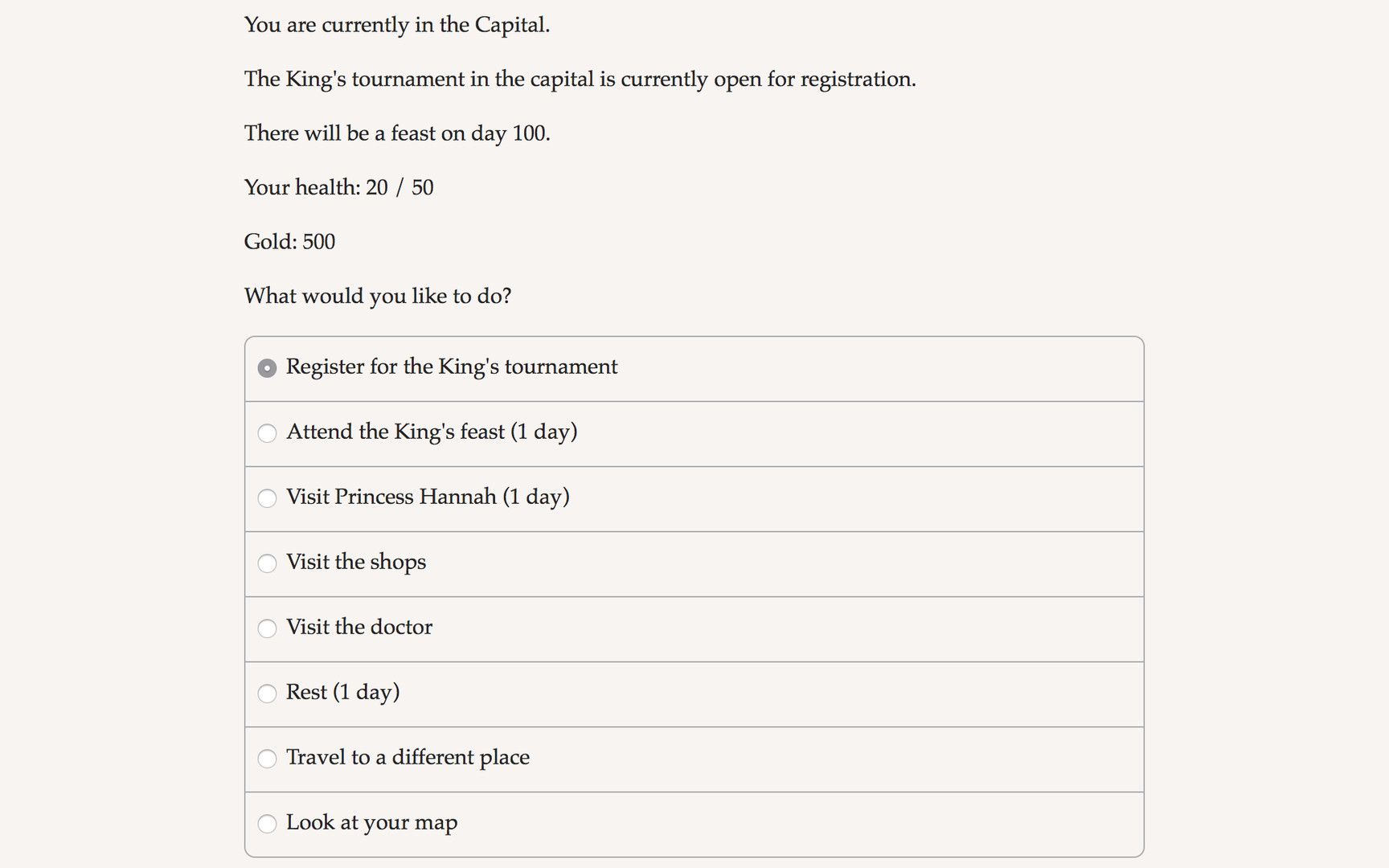Select the Rest (1 day) radio button
Image resolution: width=1389 pixels, height=868 pixels.
tap(267, 694)
